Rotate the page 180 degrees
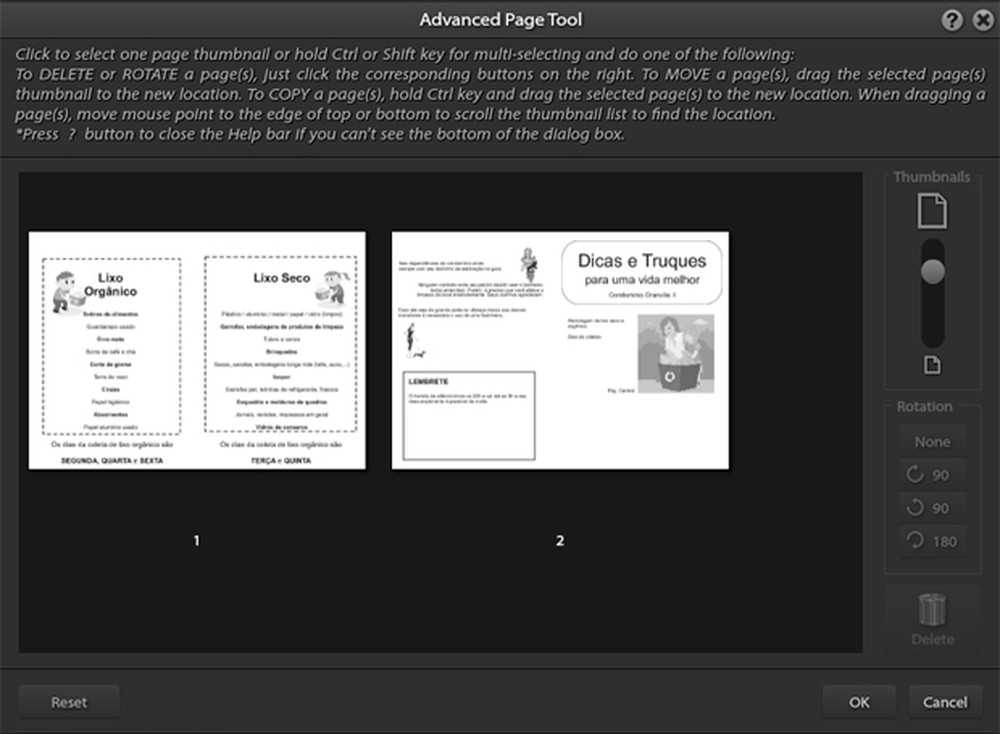 click(x=931, y=540)
